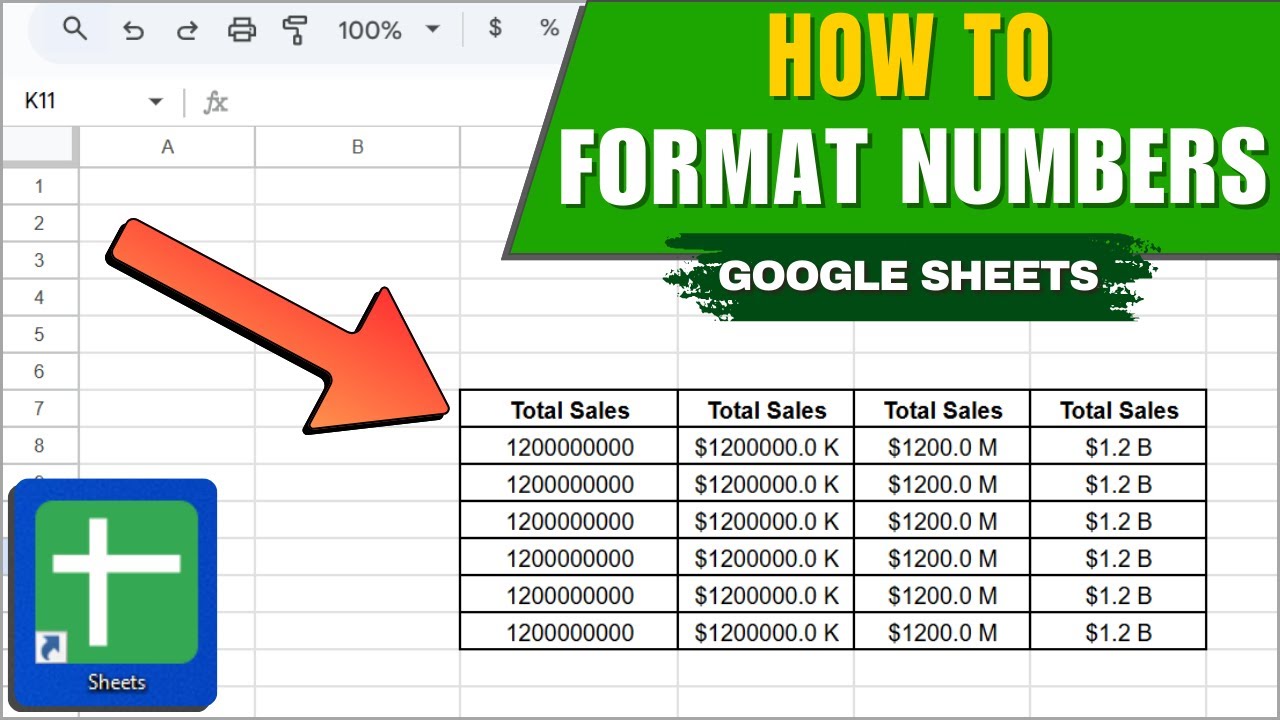The image size is (1280, 720).
Task: Click Total Sales header above $1.2 B
Action: tap(1119, 410)
